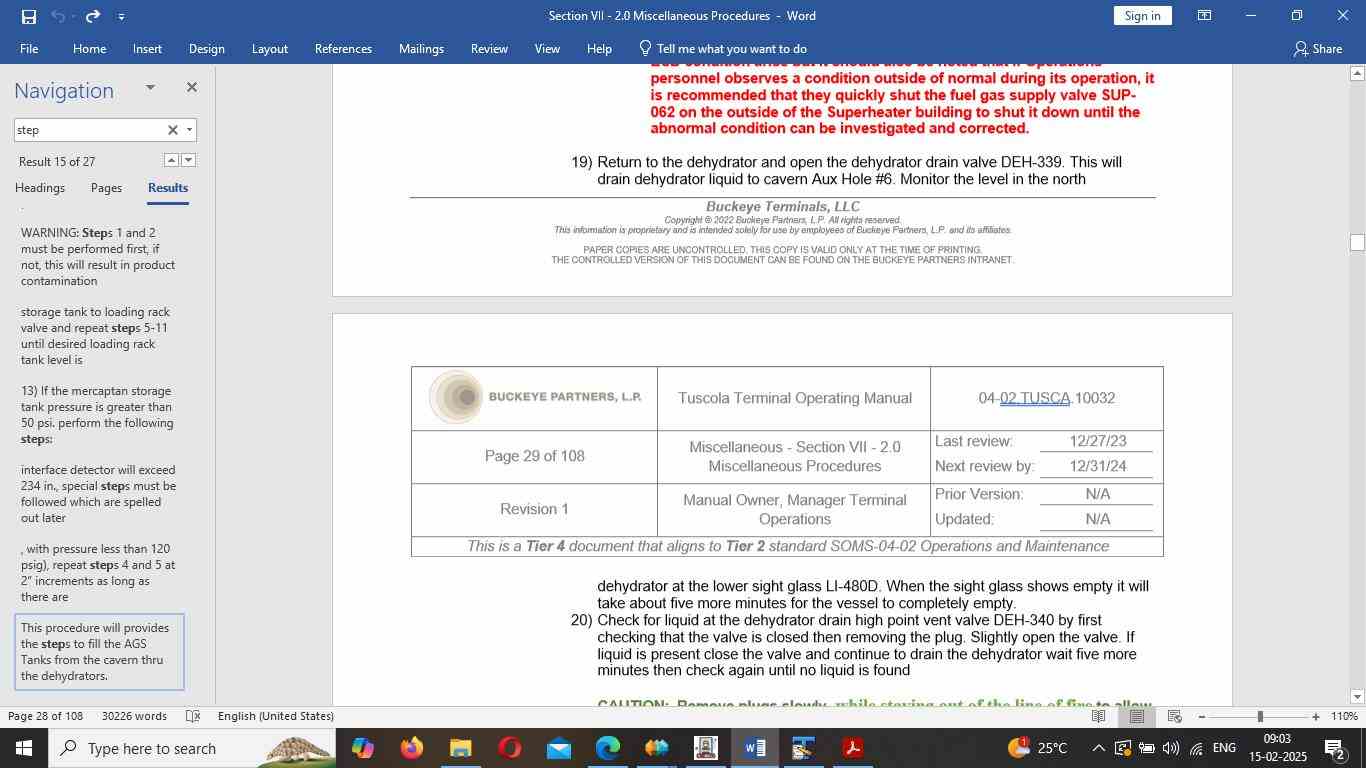Image resolution: width=1366 pixels, height=768 pixels.
Task: Open the search options dropdown arrow
Action: 189,130
